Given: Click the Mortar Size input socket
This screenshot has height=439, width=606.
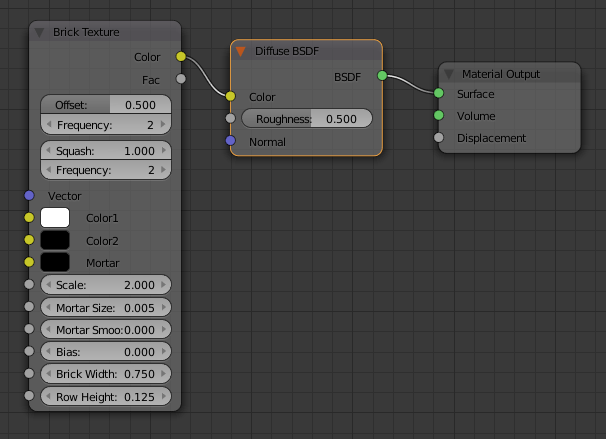Looking at the screenshot, I should (x=29, y=307).
